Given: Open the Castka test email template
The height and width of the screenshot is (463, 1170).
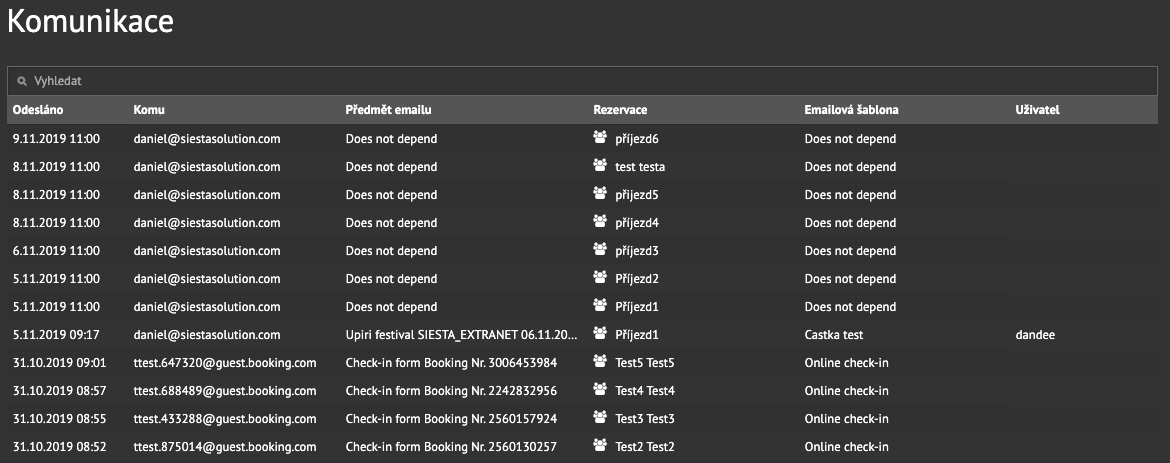Looking at the screenshot, I should pos(833,335).
